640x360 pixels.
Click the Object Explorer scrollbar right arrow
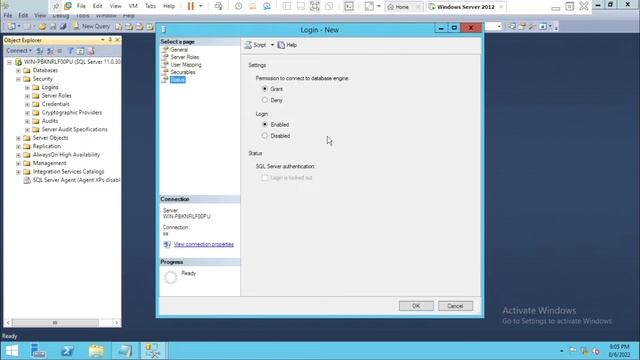click(x=116, y=323)
